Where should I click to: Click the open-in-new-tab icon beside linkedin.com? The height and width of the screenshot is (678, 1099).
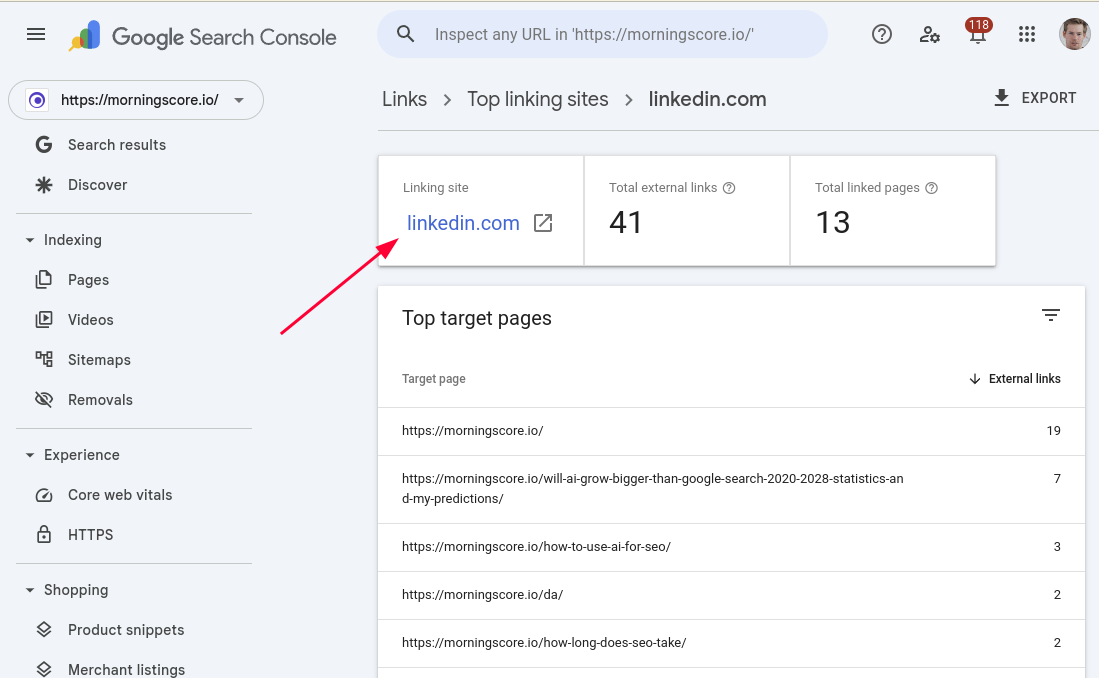click(x=543, y=223)
